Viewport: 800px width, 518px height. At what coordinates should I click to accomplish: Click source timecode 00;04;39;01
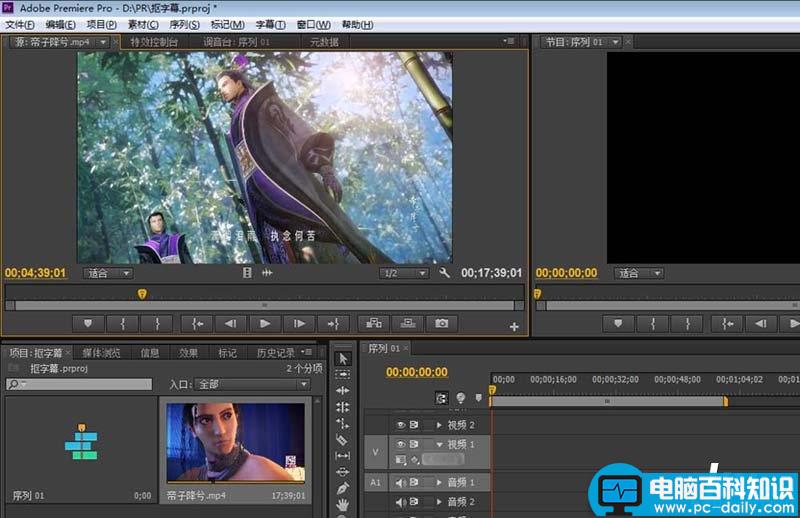35,273
